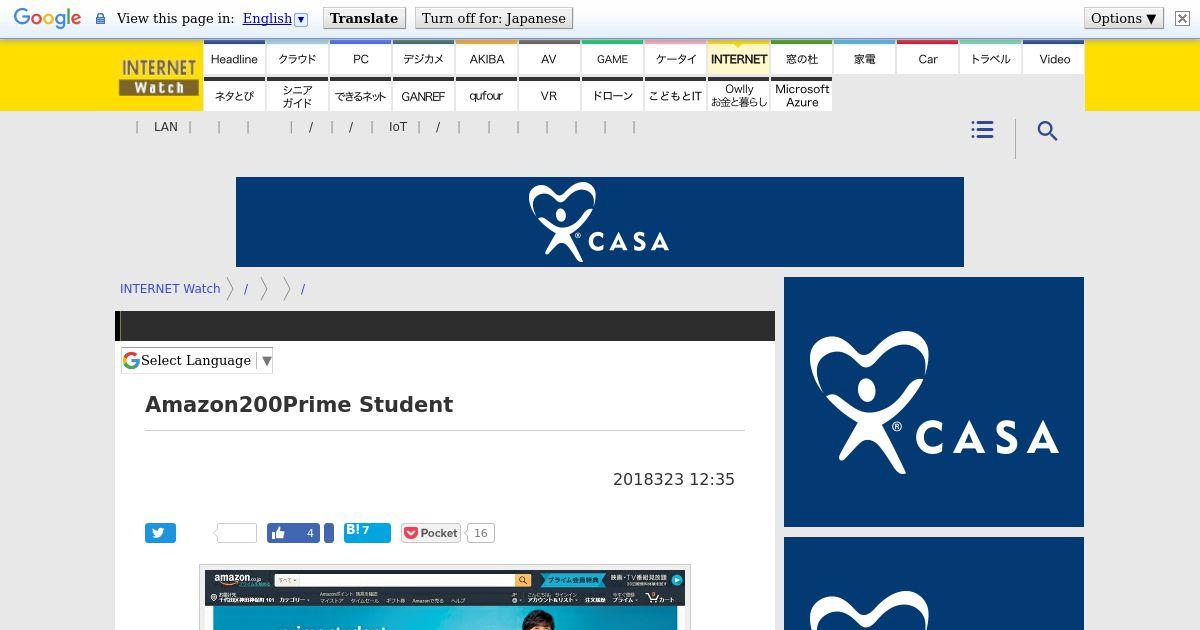Share the article on Twitter
Image resolution: width=1200 pixels, height=630 pixels.
pyautogui.click(x=160, y=533)
